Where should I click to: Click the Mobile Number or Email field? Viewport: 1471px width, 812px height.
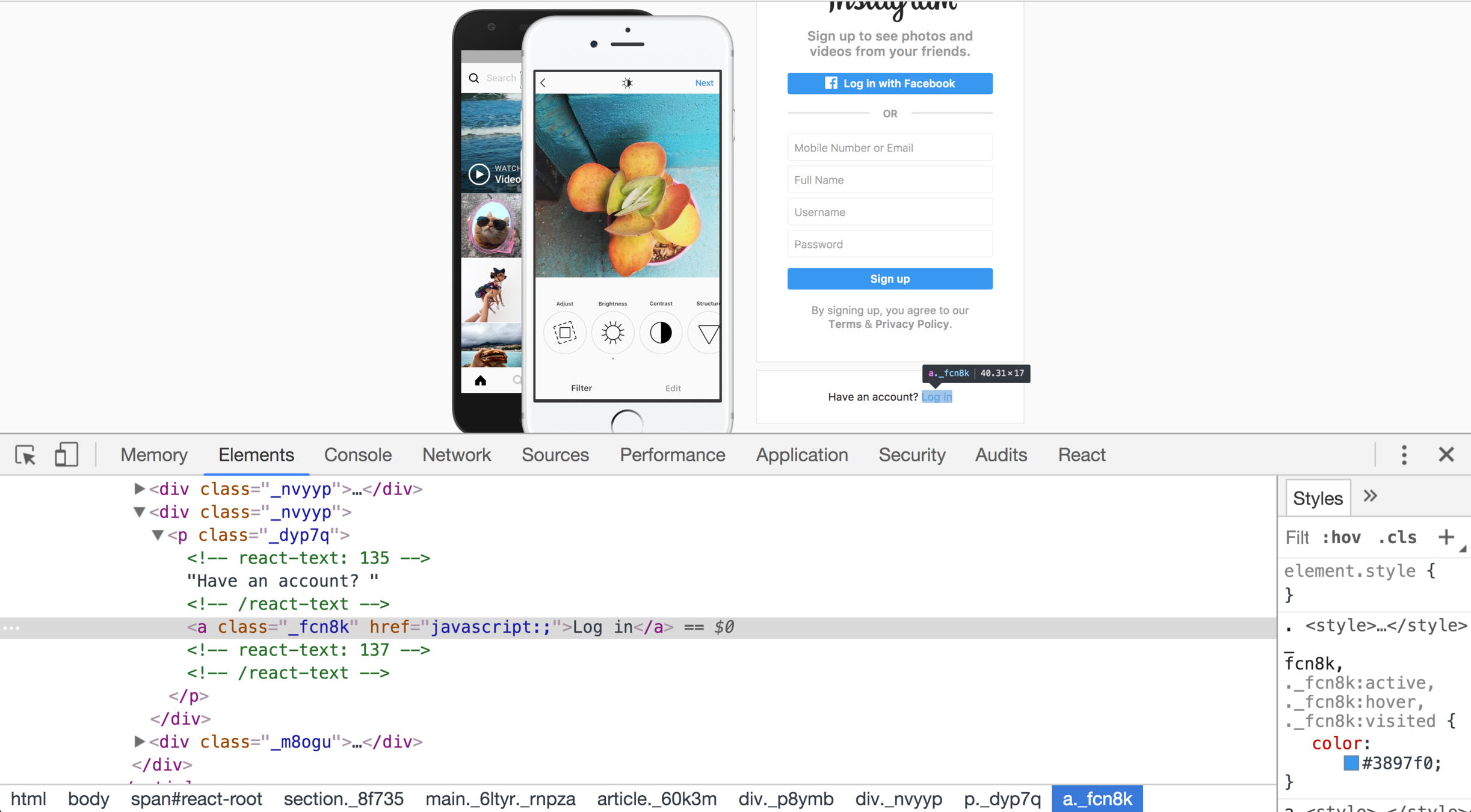(889, 148)
